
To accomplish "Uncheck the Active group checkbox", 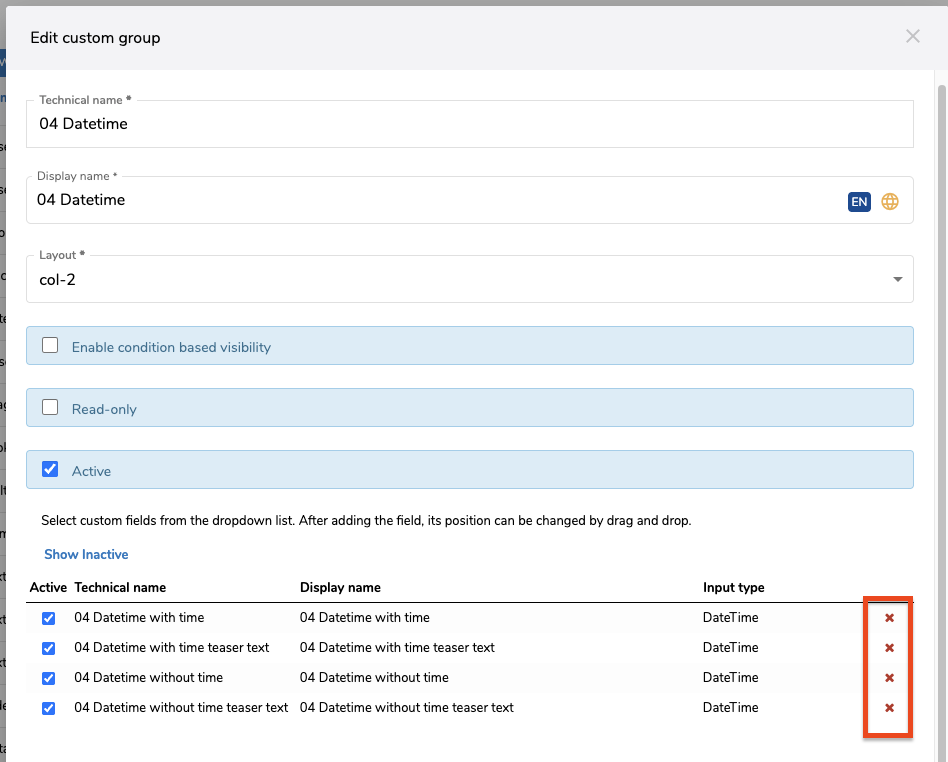I will coord(50,470).
